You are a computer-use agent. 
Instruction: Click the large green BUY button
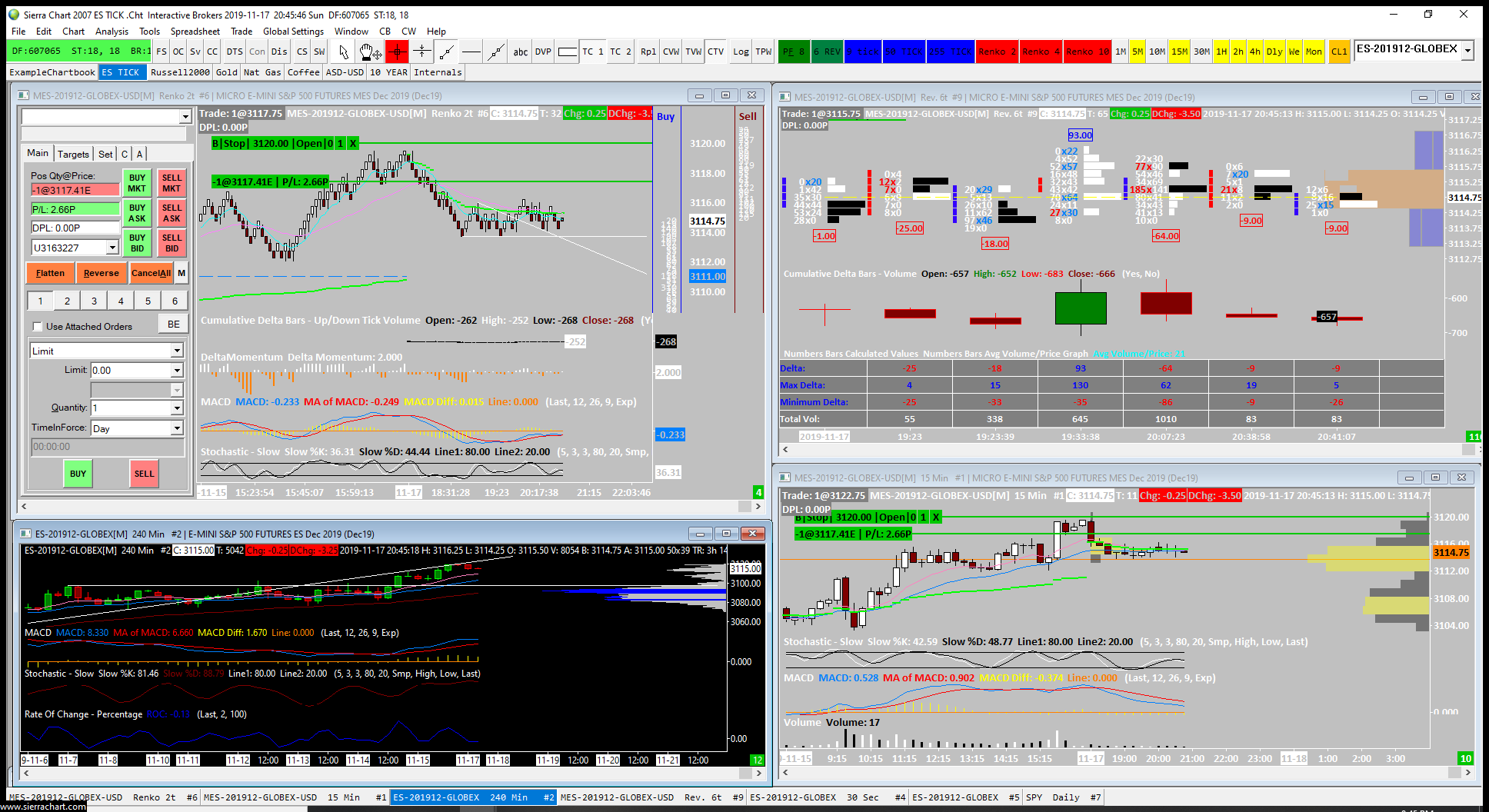tap(78, 474)
